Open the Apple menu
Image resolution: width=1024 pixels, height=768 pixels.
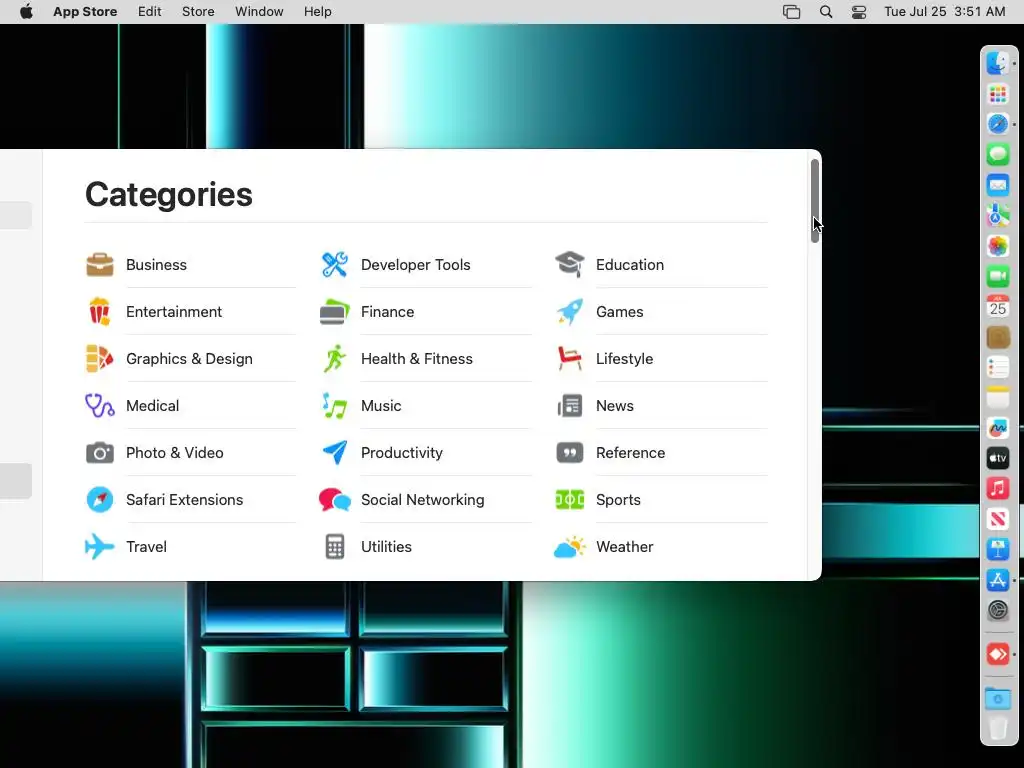coord(26,12)
